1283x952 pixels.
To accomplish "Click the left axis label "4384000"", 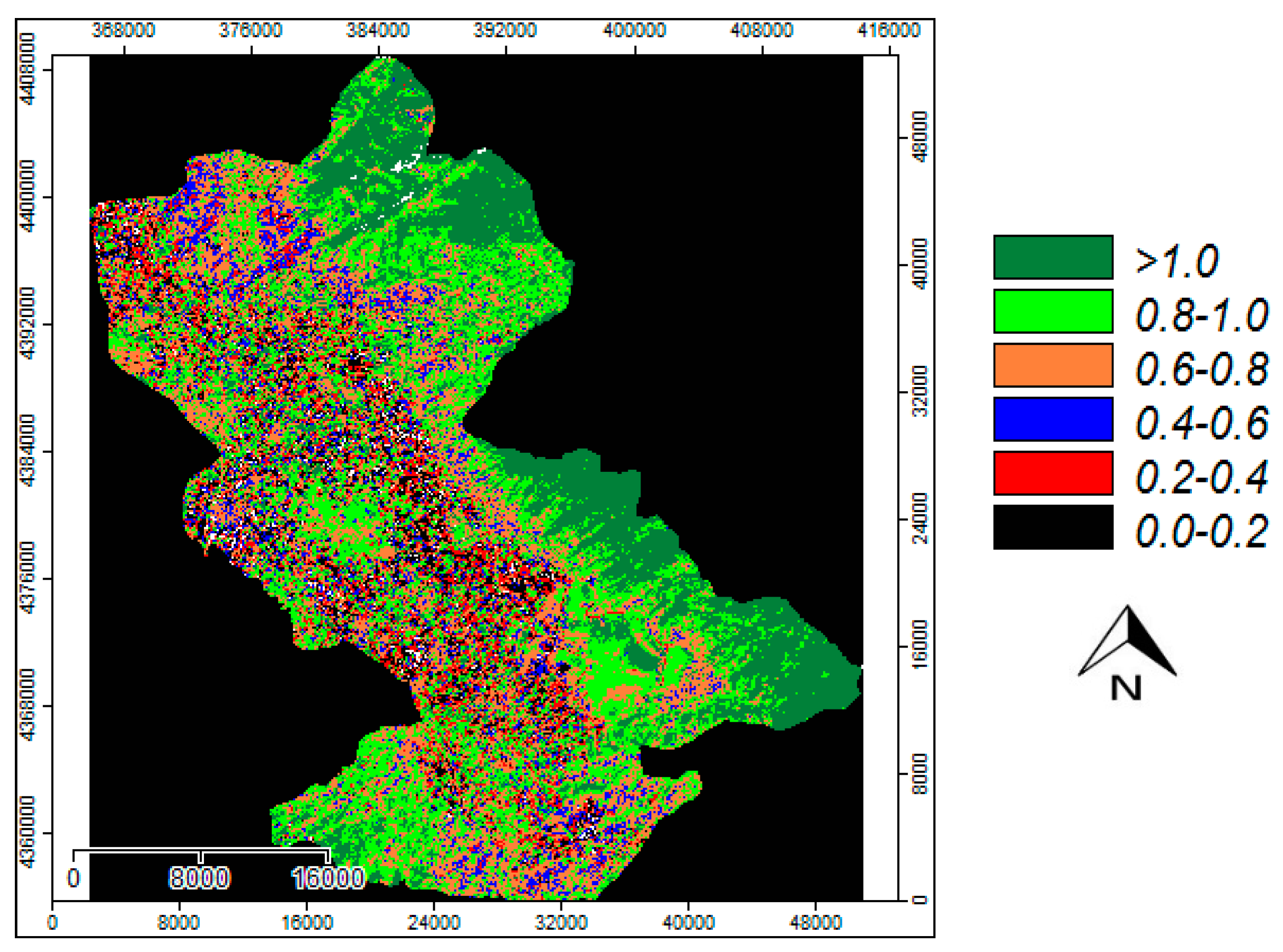I will [x=27, y=451].
